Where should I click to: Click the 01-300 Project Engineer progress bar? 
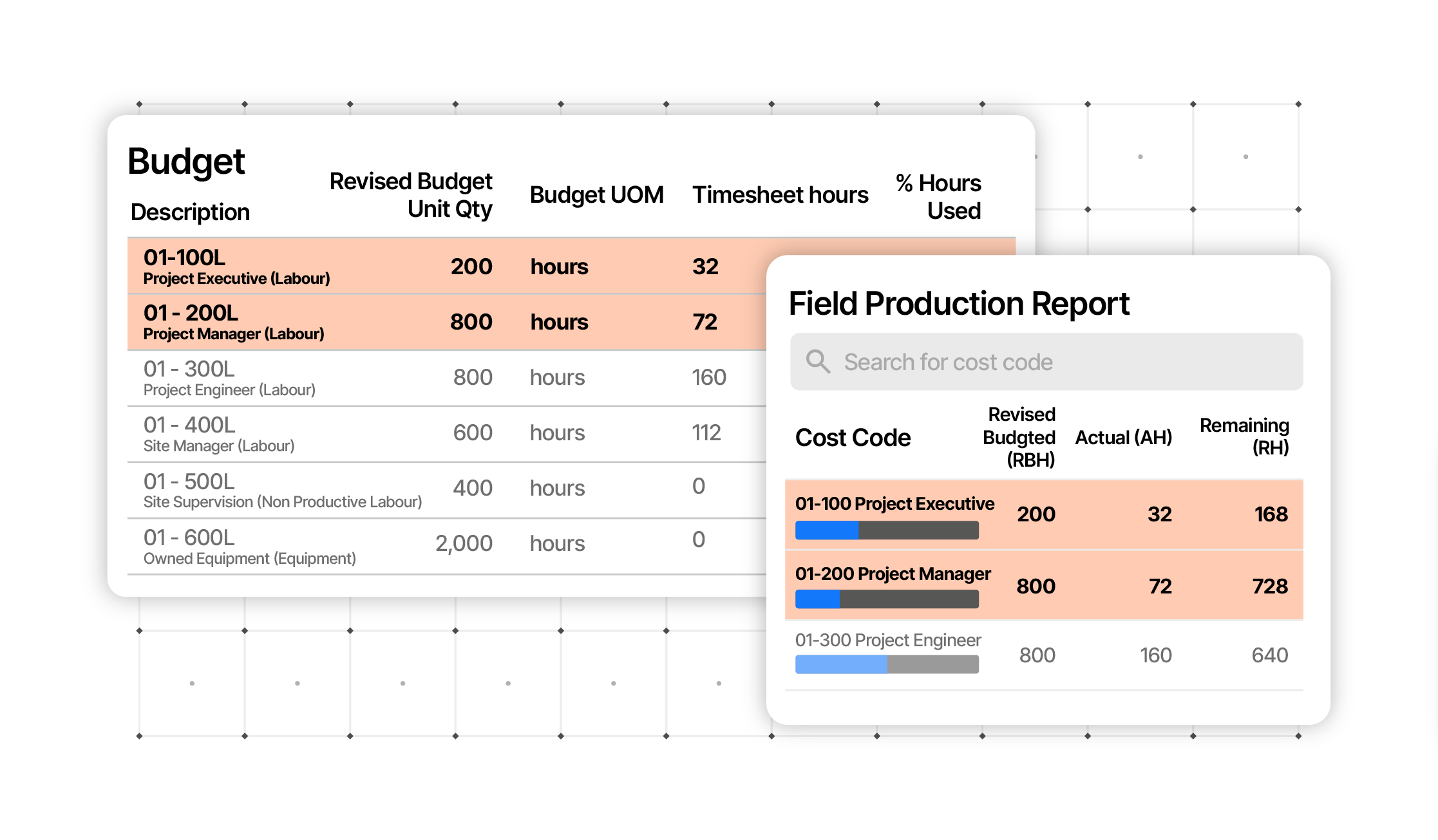point(886,661)
